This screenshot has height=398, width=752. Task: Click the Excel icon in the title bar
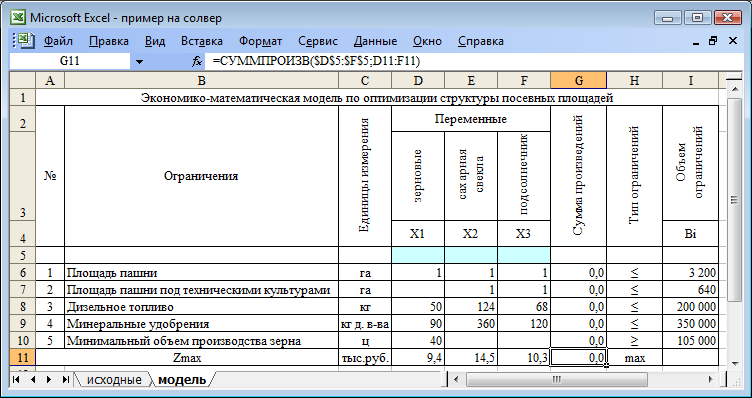pos(18,18)
